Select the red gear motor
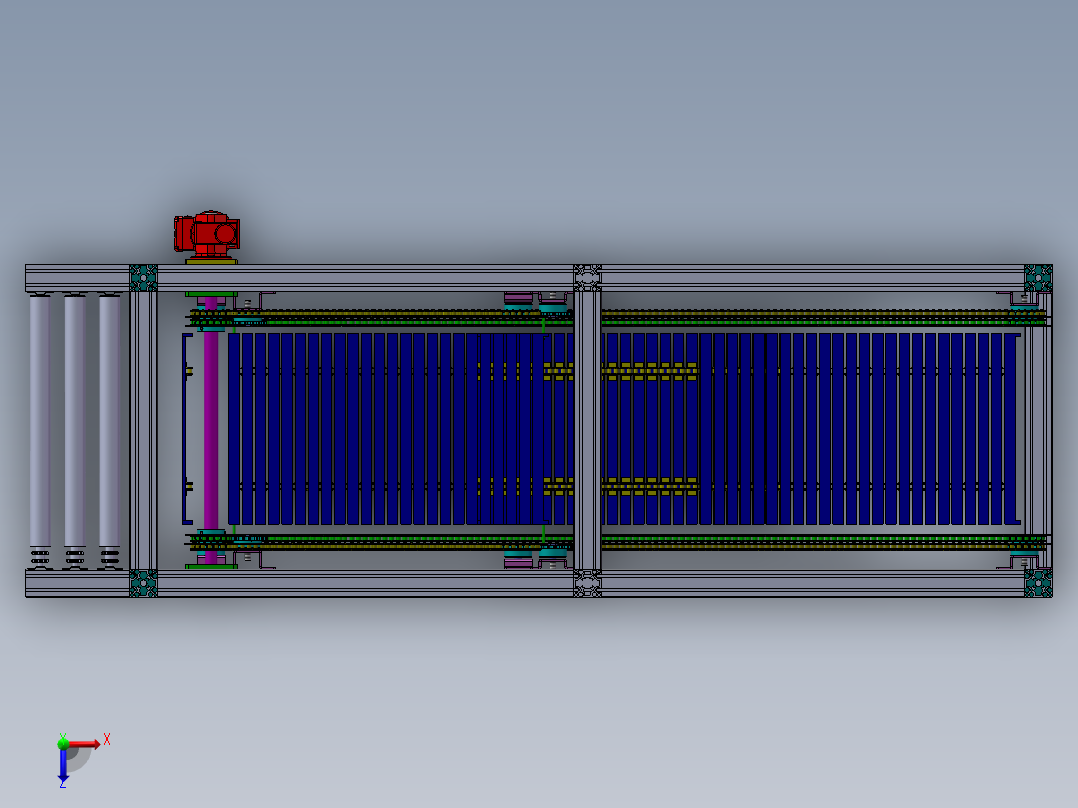 click(206, 234)
